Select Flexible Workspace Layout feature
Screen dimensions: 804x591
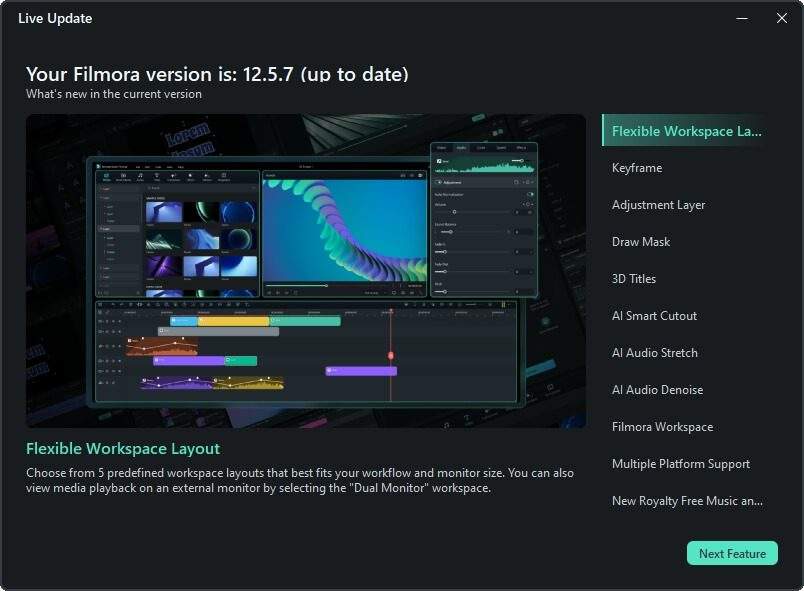click(686, 131)
